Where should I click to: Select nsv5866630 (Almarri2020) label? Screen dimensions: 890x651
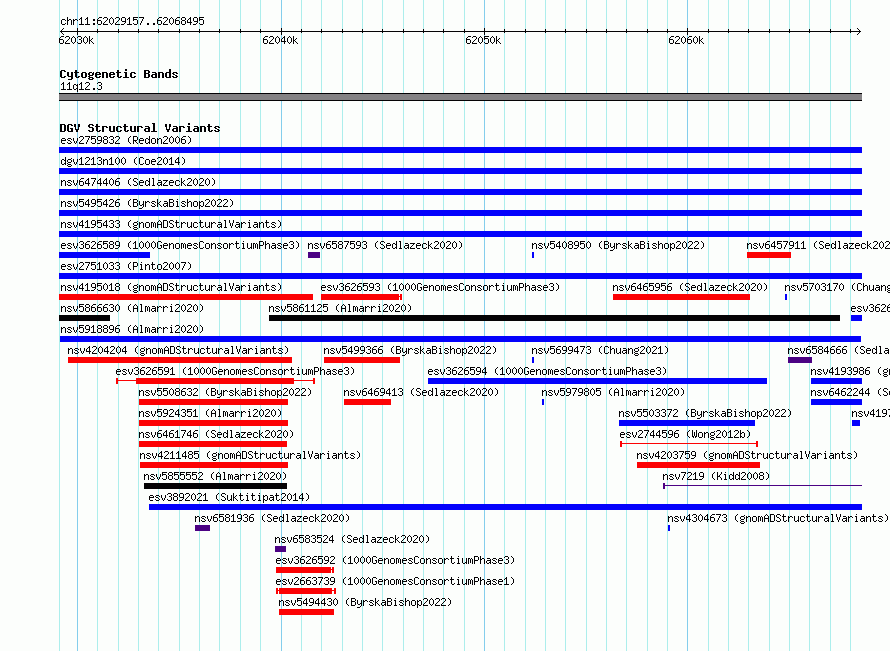pyautogui.click(x=132, y=308)
